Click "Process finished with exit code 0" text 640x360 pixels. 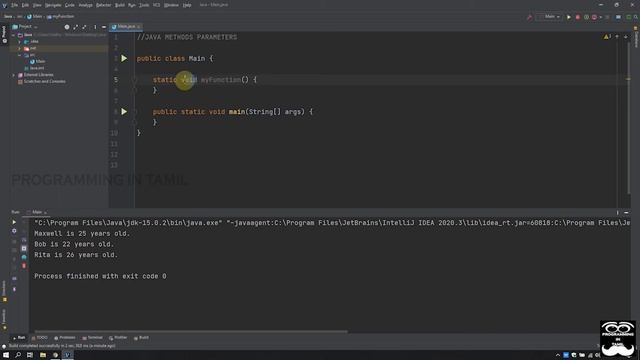pyautogui.click(x=100, y=276)
